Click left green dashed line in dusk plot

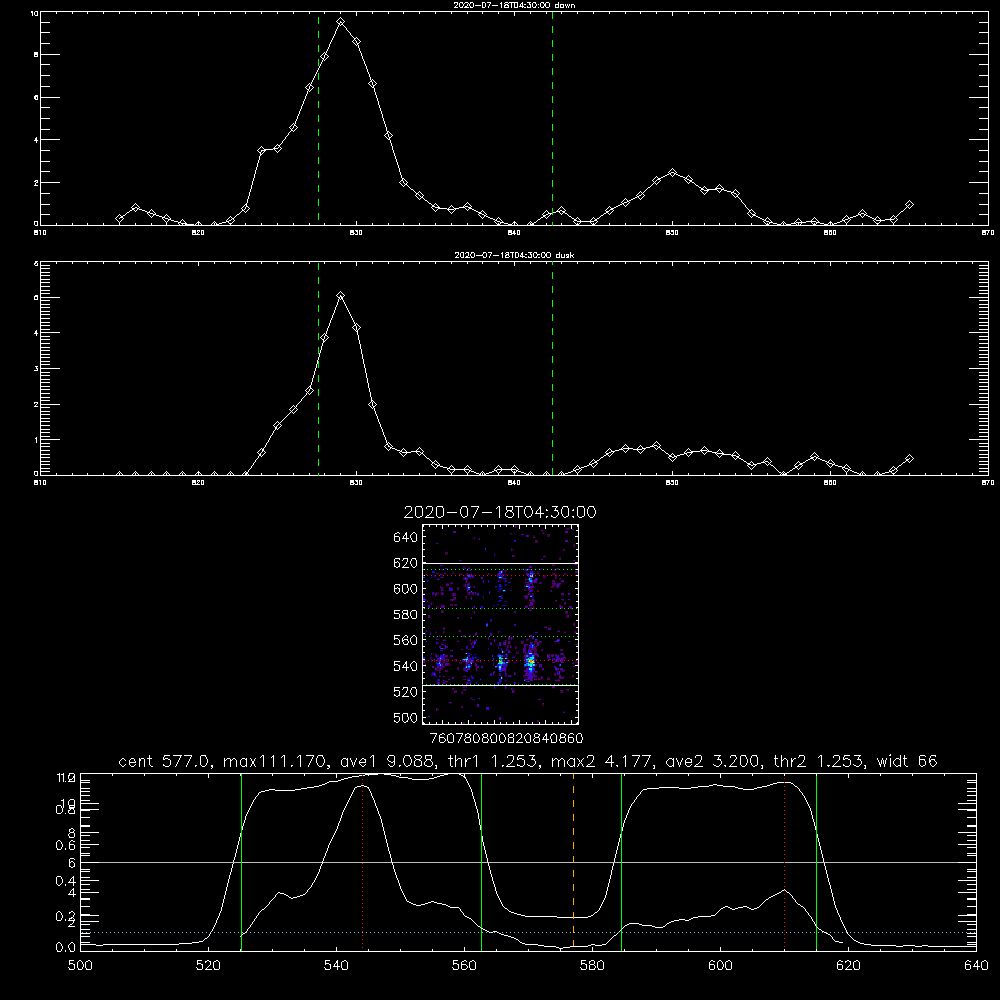tap(318, 369)
